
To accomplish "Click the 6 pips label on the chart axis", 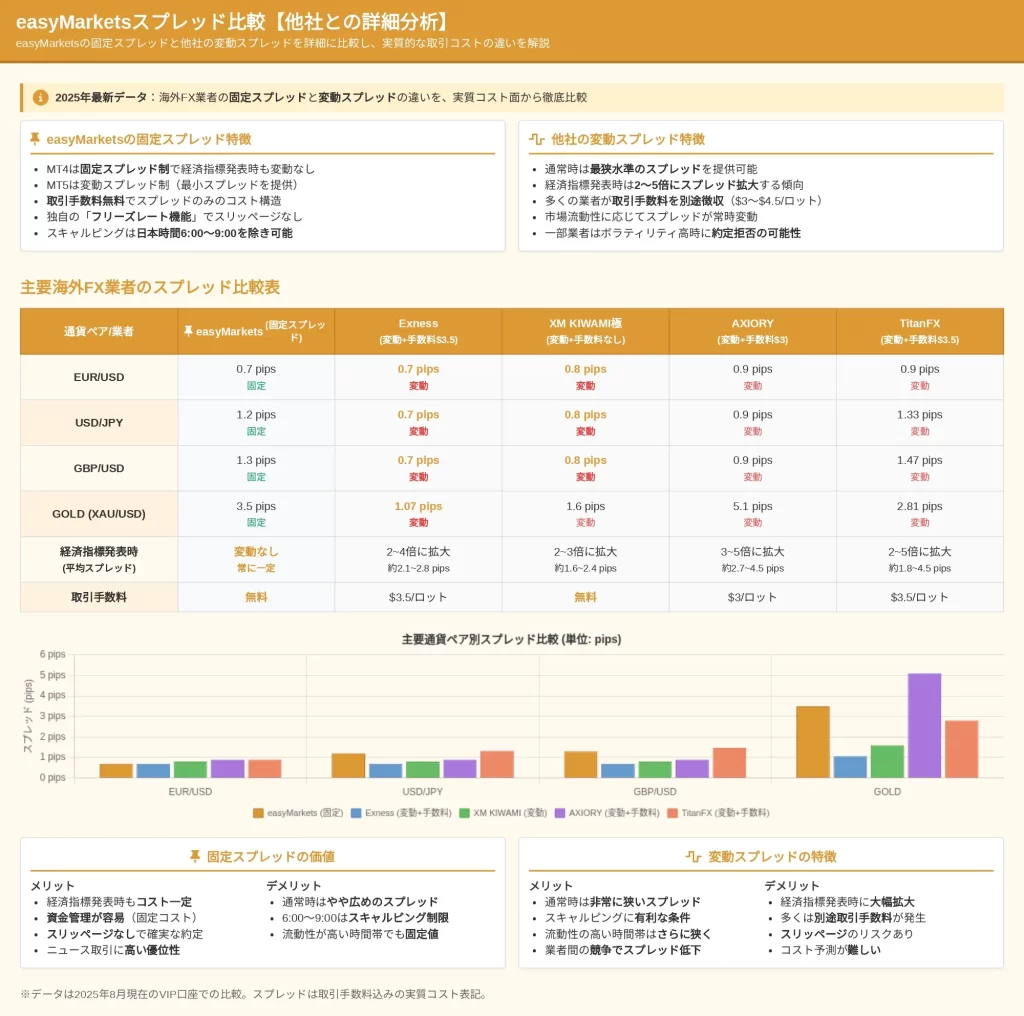I will pyautogui.click(x=52, y=654).
